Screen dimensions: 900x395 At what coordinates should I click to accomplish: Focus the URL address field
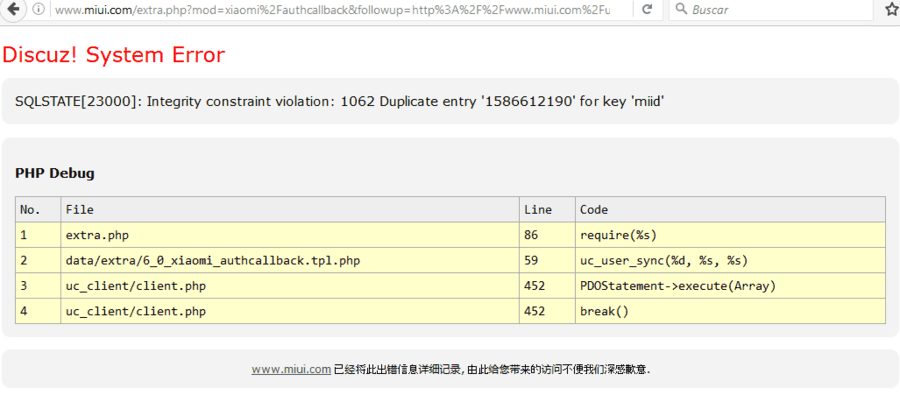(332, 10)
